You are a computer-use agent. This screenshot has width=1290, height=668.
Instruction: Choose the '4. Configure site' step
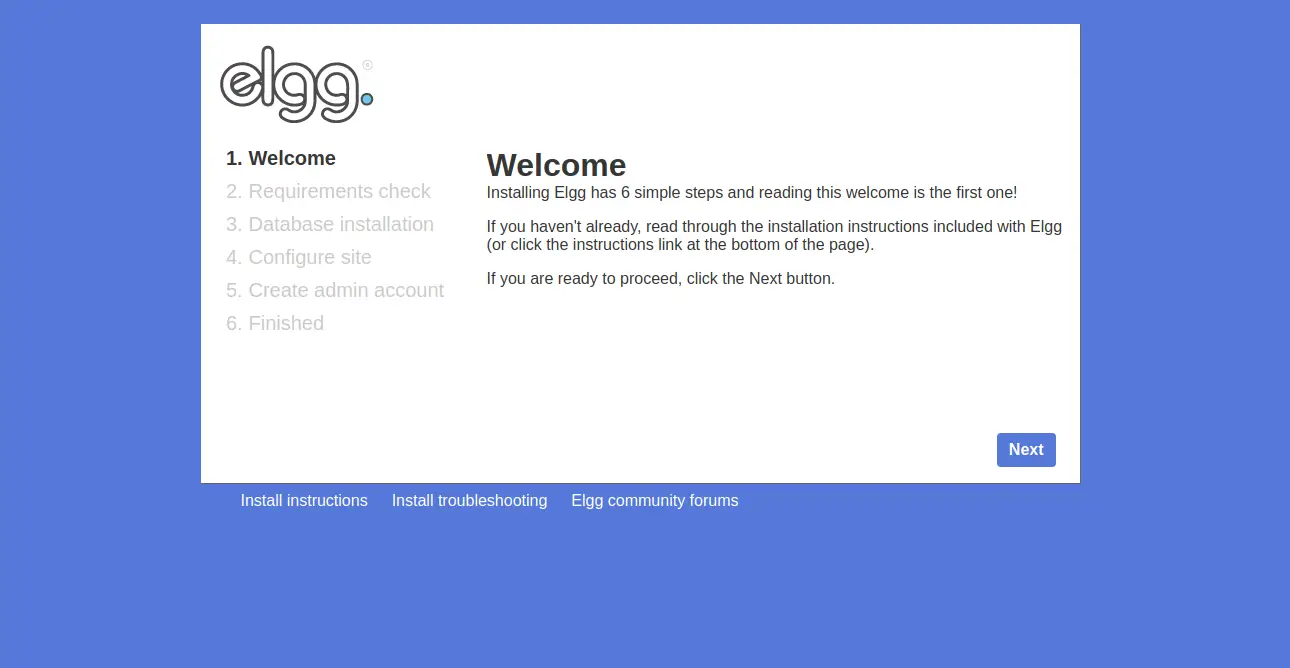click(299, 257)
